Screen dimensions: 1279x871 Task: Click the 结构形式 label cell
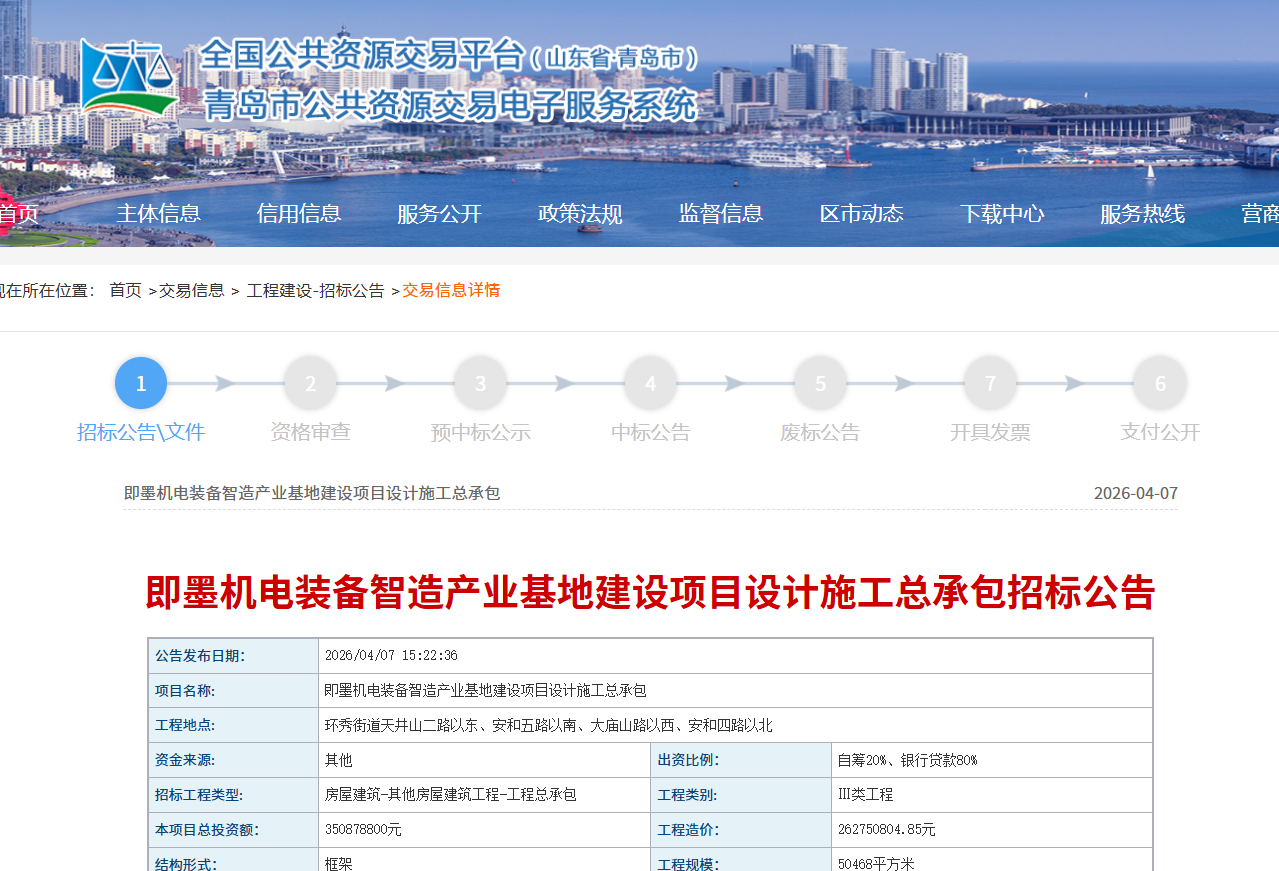click(233, 860)
